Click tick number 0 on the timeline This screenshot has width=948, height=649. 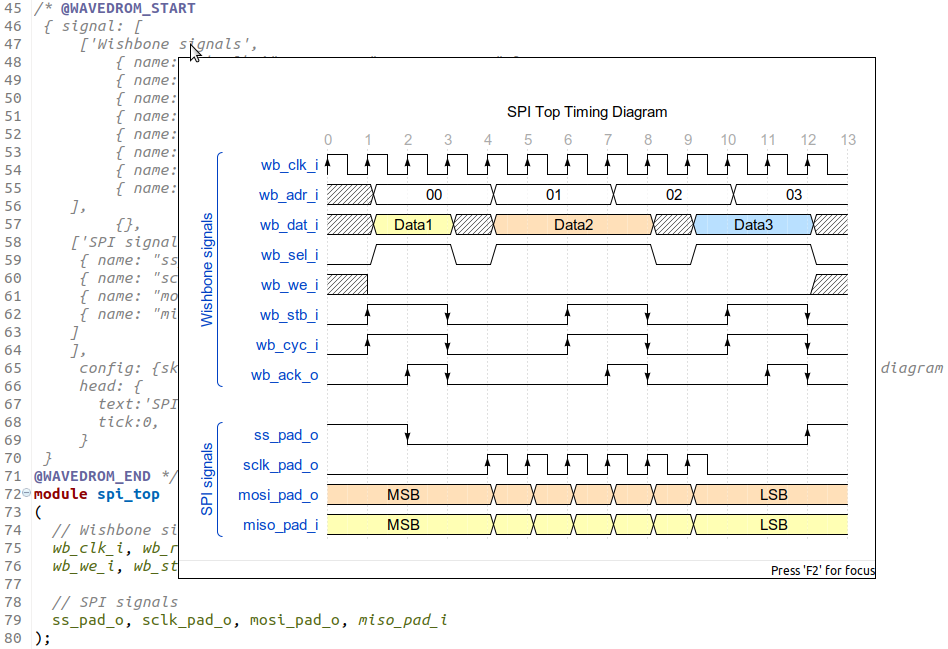327,140
